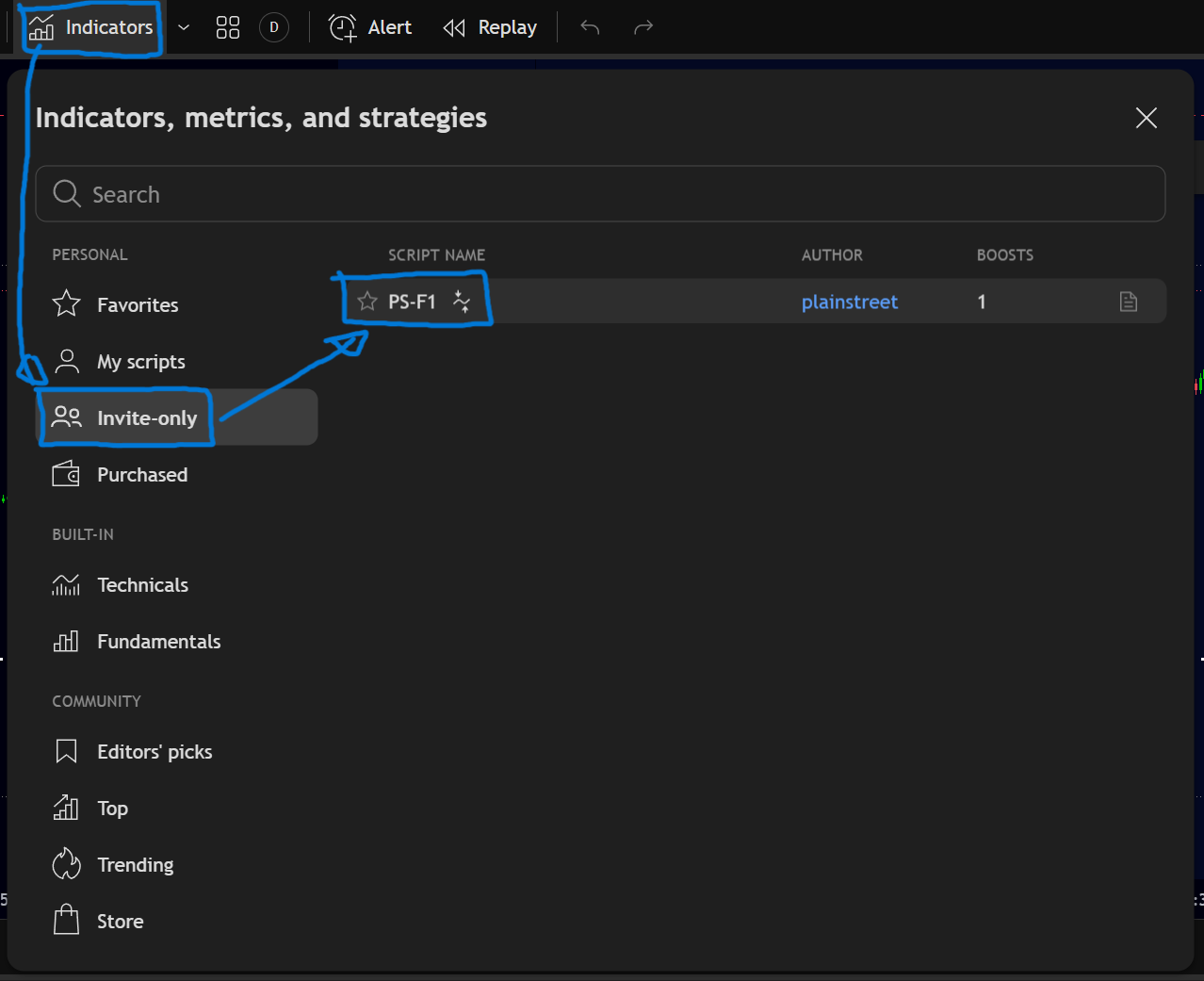
Task: Click the strategy icon beside PS-F1
Action: click(x=462, y=302)
